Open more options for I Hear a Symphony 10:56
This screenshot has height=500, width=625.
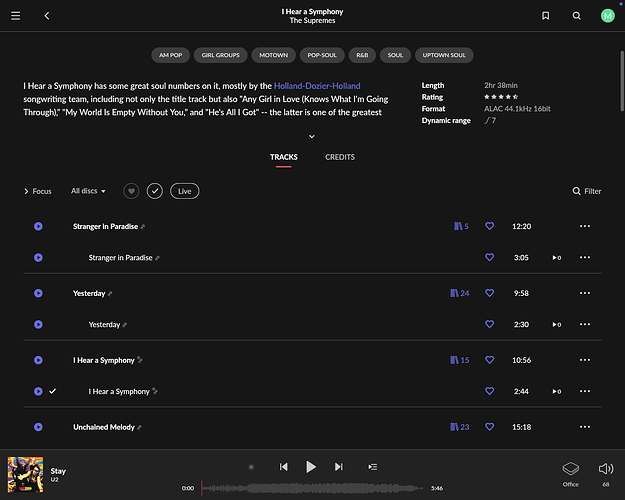point(585,360)
